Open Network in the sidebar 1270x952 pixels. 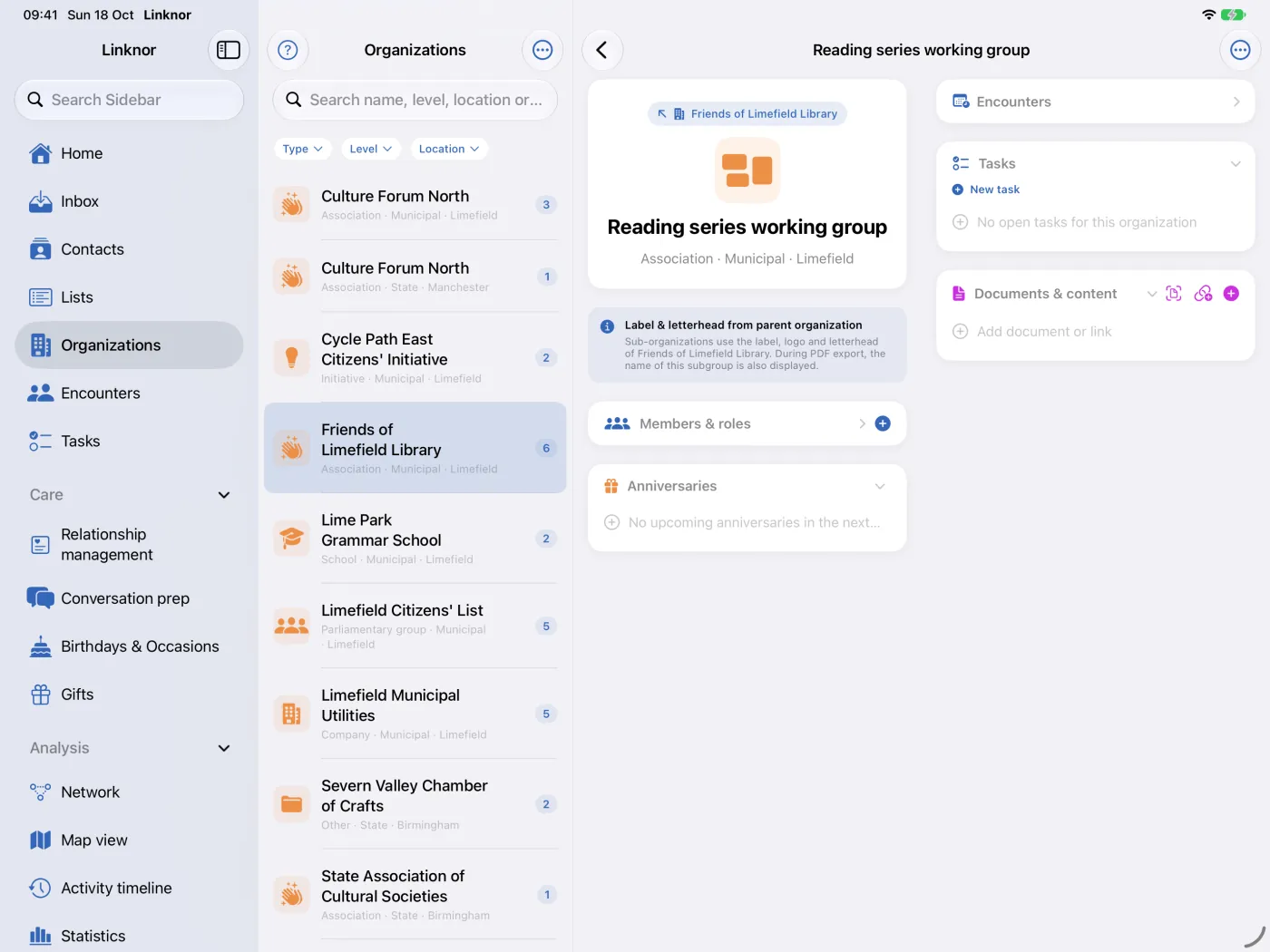click(129, 792)
